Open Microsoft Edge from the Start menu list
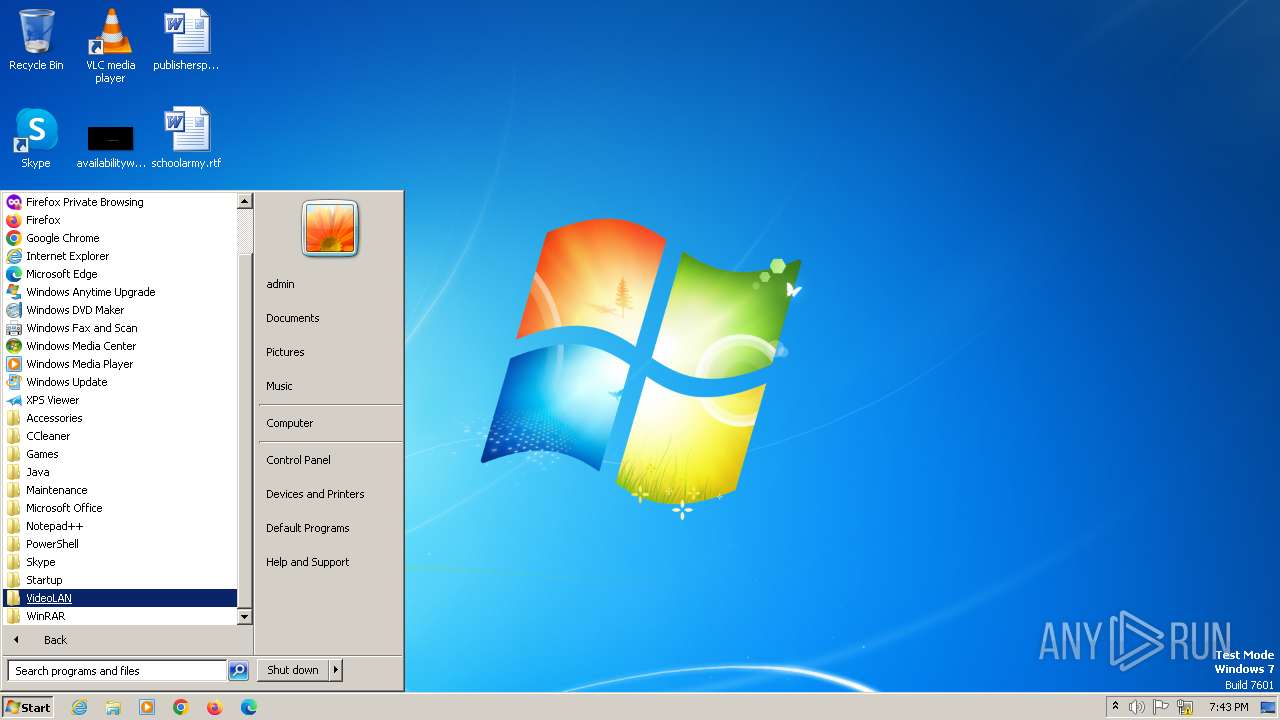 tap(120, 274)
